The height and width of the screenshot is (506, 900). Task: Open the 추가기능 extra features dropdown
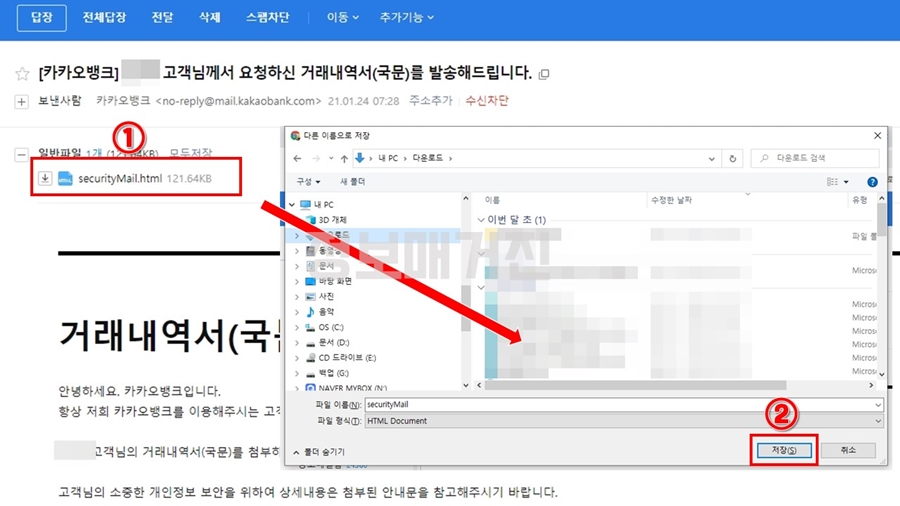[x=406, y=18]
